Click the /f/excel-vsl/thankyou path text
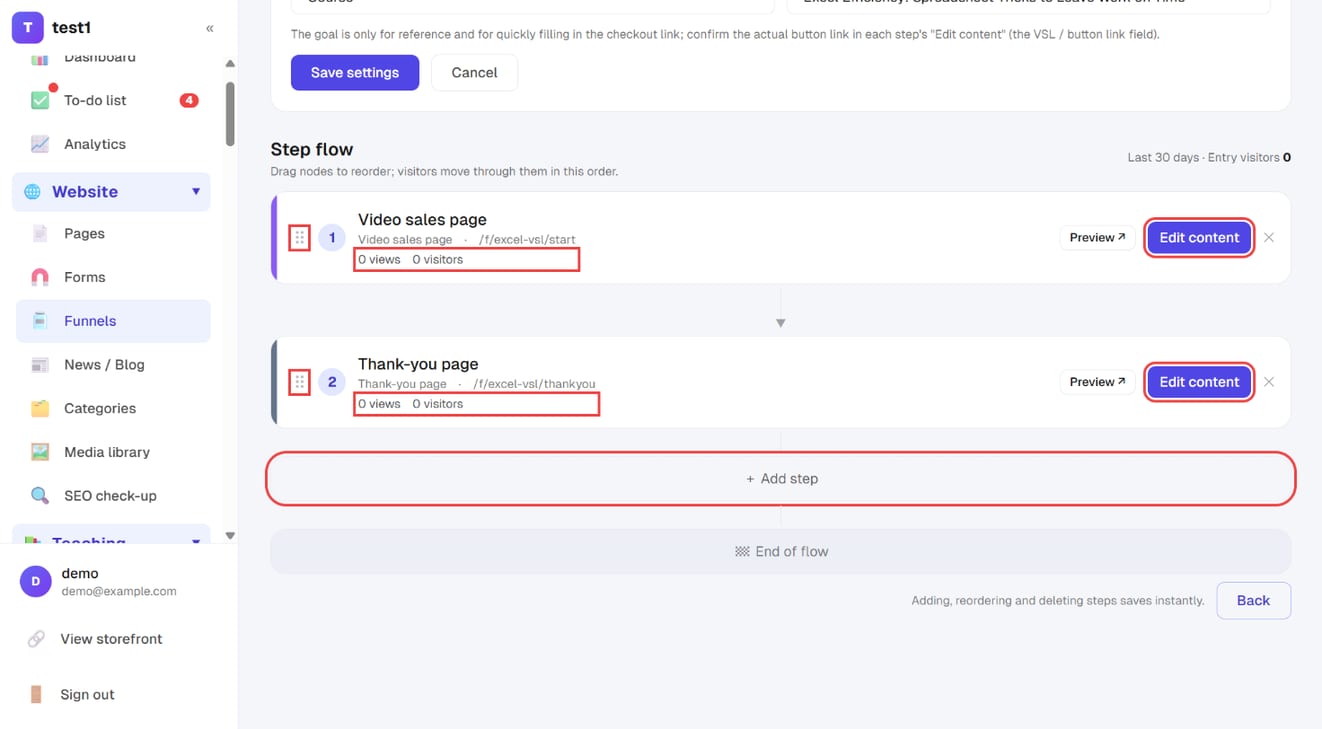 click(x=535, y=384)
